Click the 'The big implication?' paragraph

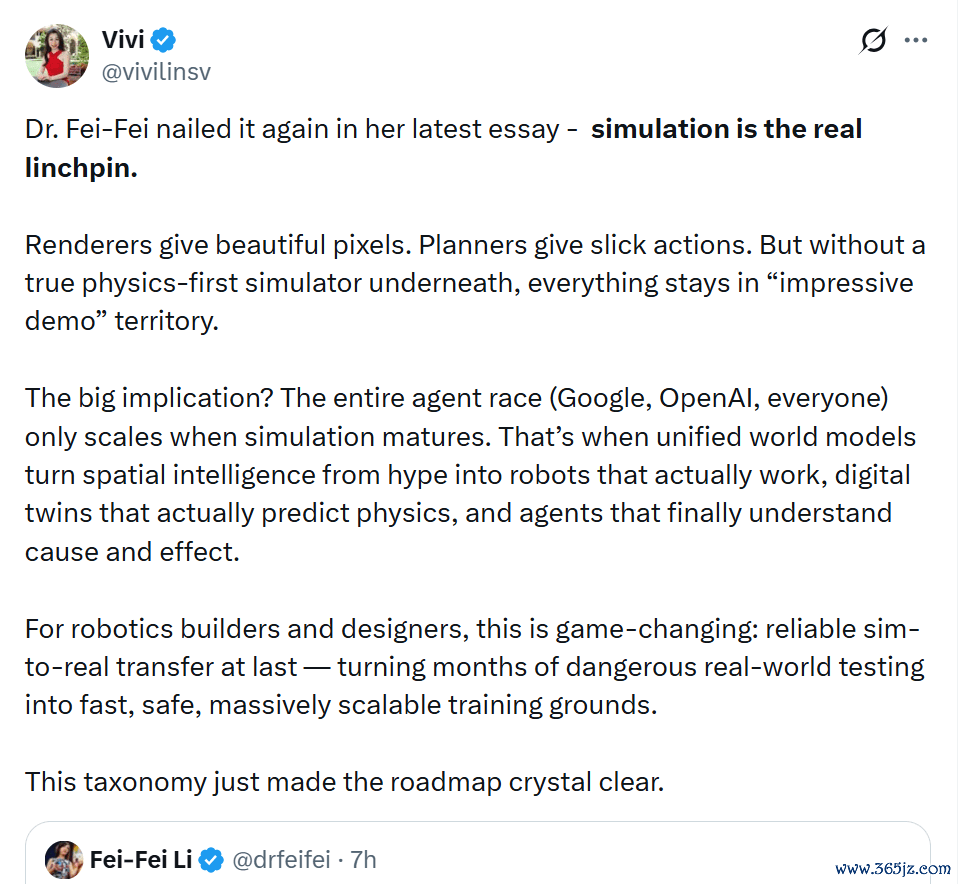pyautogui.click(x=470, y=475)
